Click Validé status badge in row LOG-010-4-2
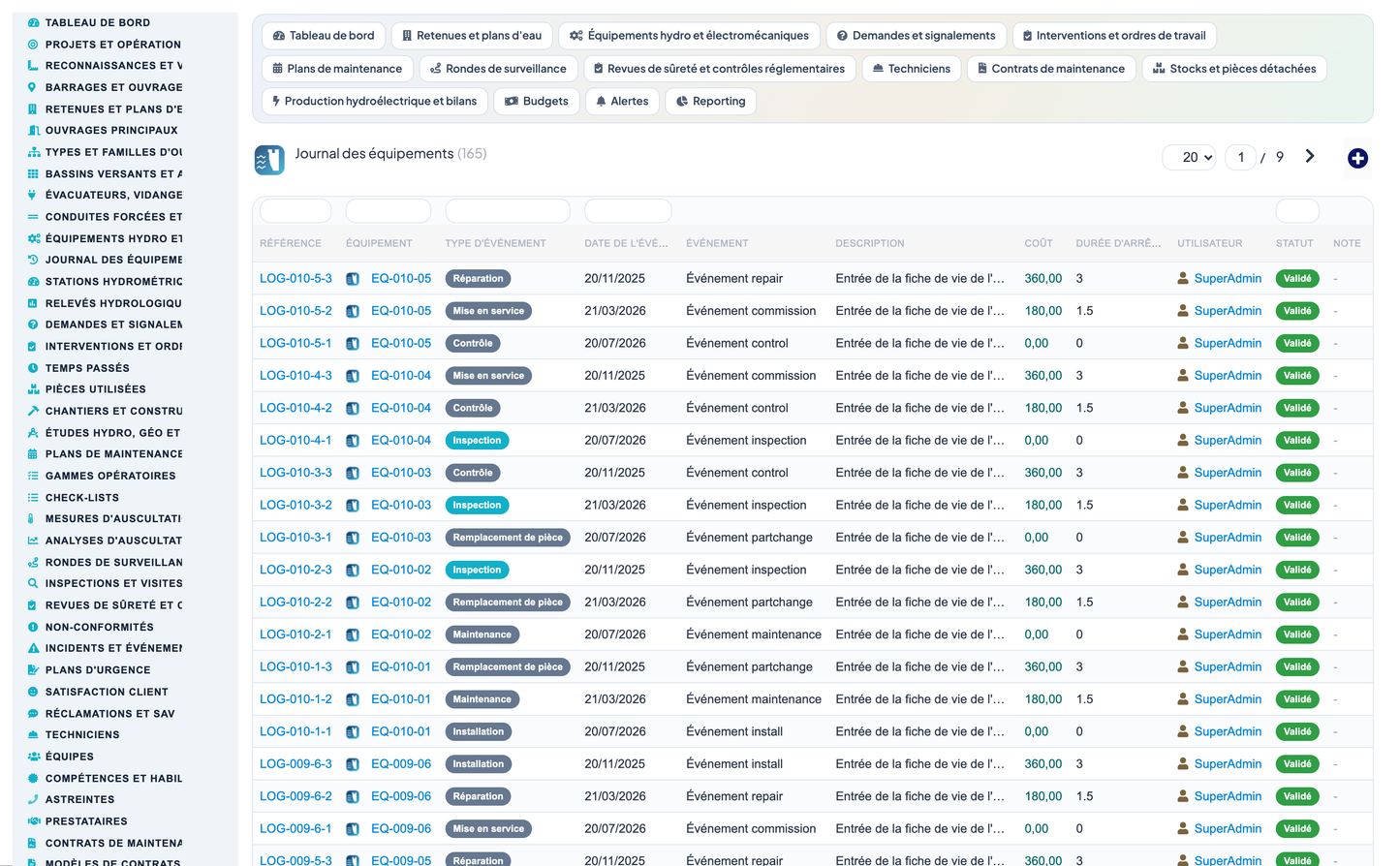This screenshot has width=1400, height=866. pos(1297,408)
